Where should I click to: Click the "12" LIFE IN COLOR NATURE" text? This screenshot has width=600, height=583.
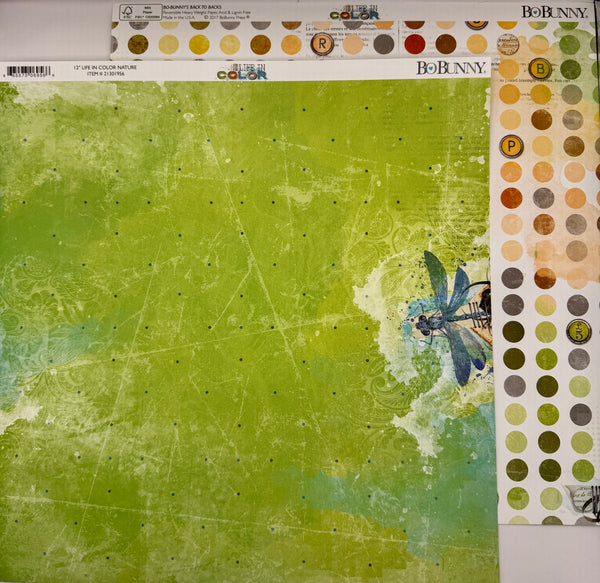pos(105,67)
